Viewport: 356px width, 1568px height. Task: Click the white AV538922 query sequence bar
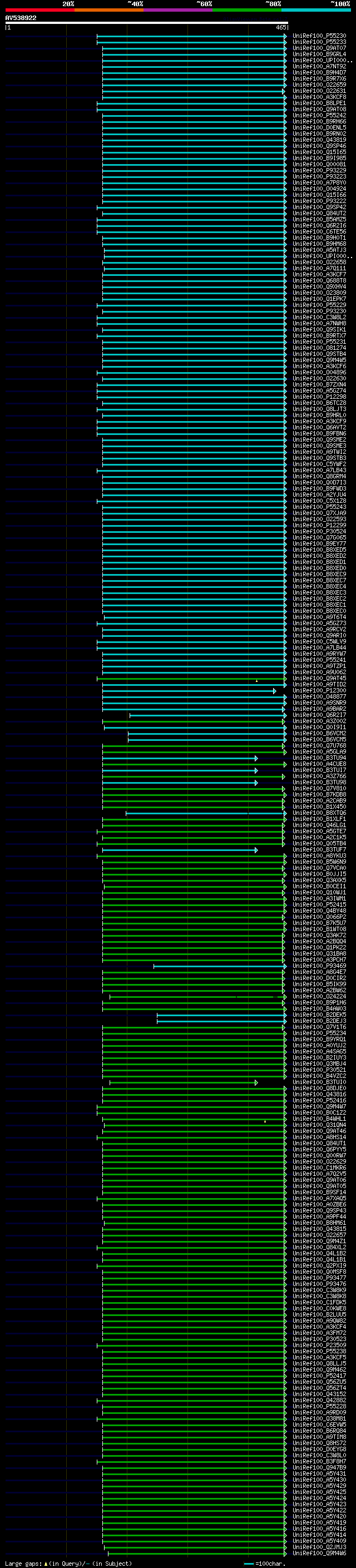coord(146,23)
